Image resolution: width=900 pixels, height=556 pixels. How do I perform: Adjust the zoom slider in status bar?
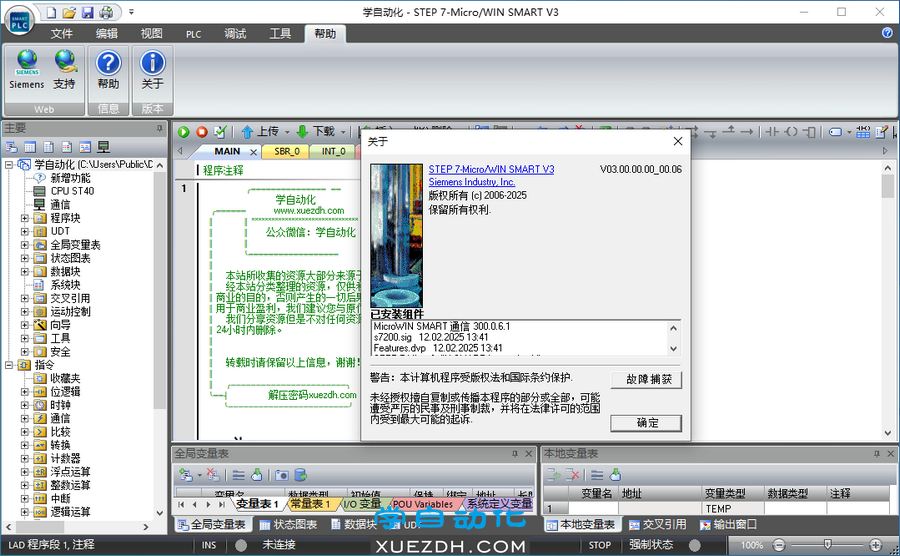click(827, 544)
